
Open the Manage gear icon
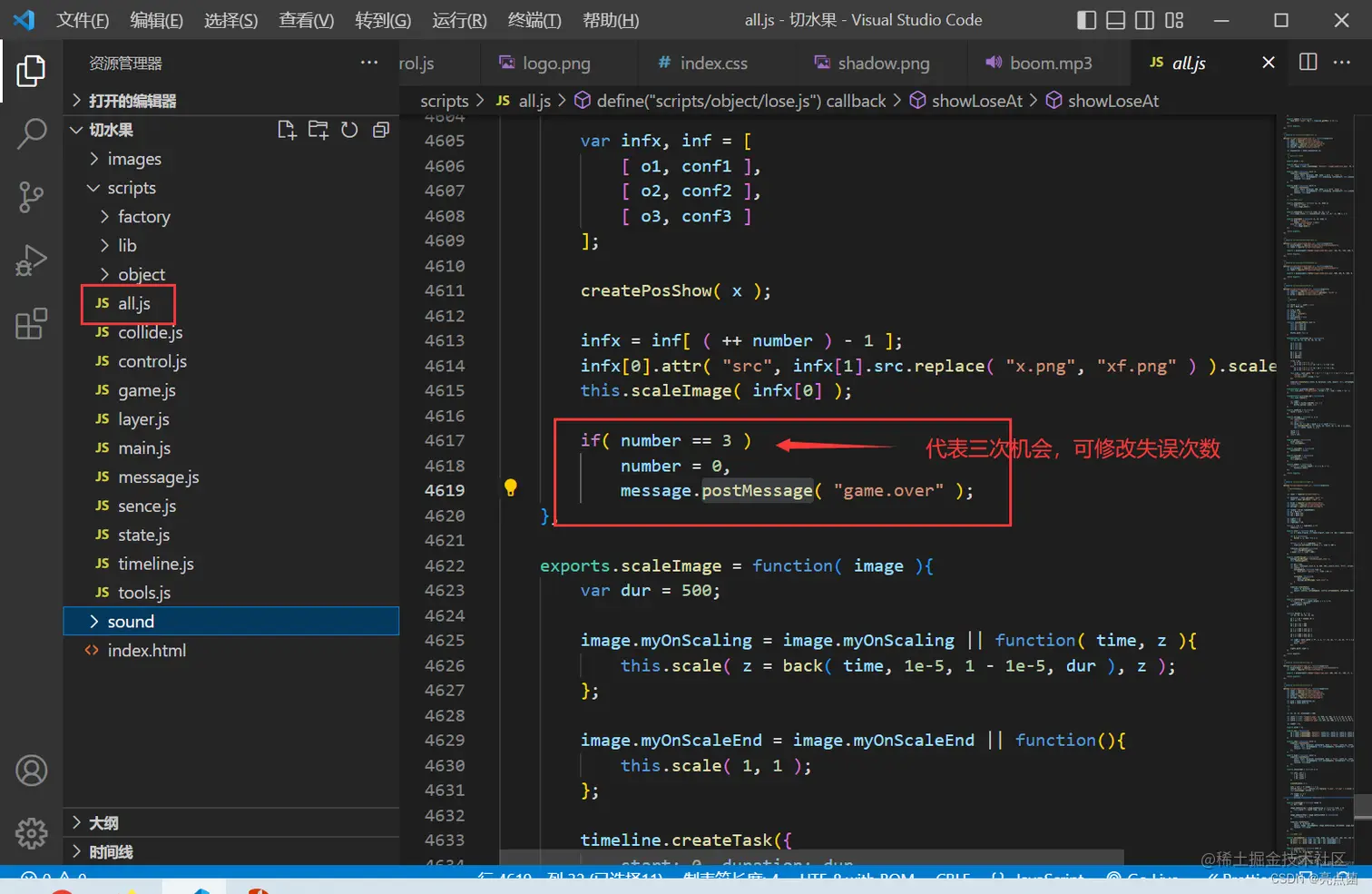[x=31, y=832]
